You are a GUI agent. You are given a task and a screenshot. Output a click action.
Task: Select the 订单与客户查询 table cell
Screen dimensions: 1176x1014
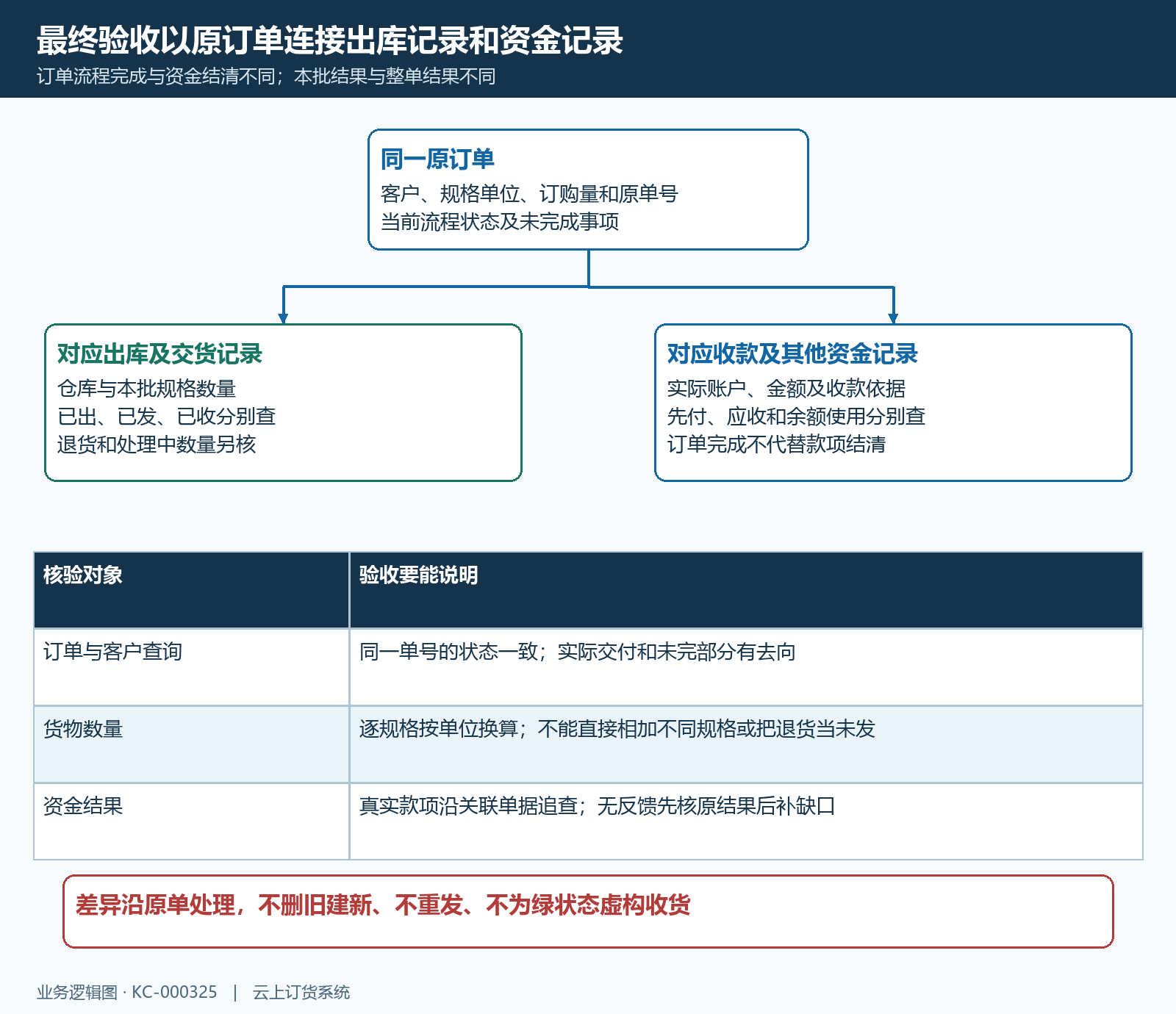click(191, 667)
